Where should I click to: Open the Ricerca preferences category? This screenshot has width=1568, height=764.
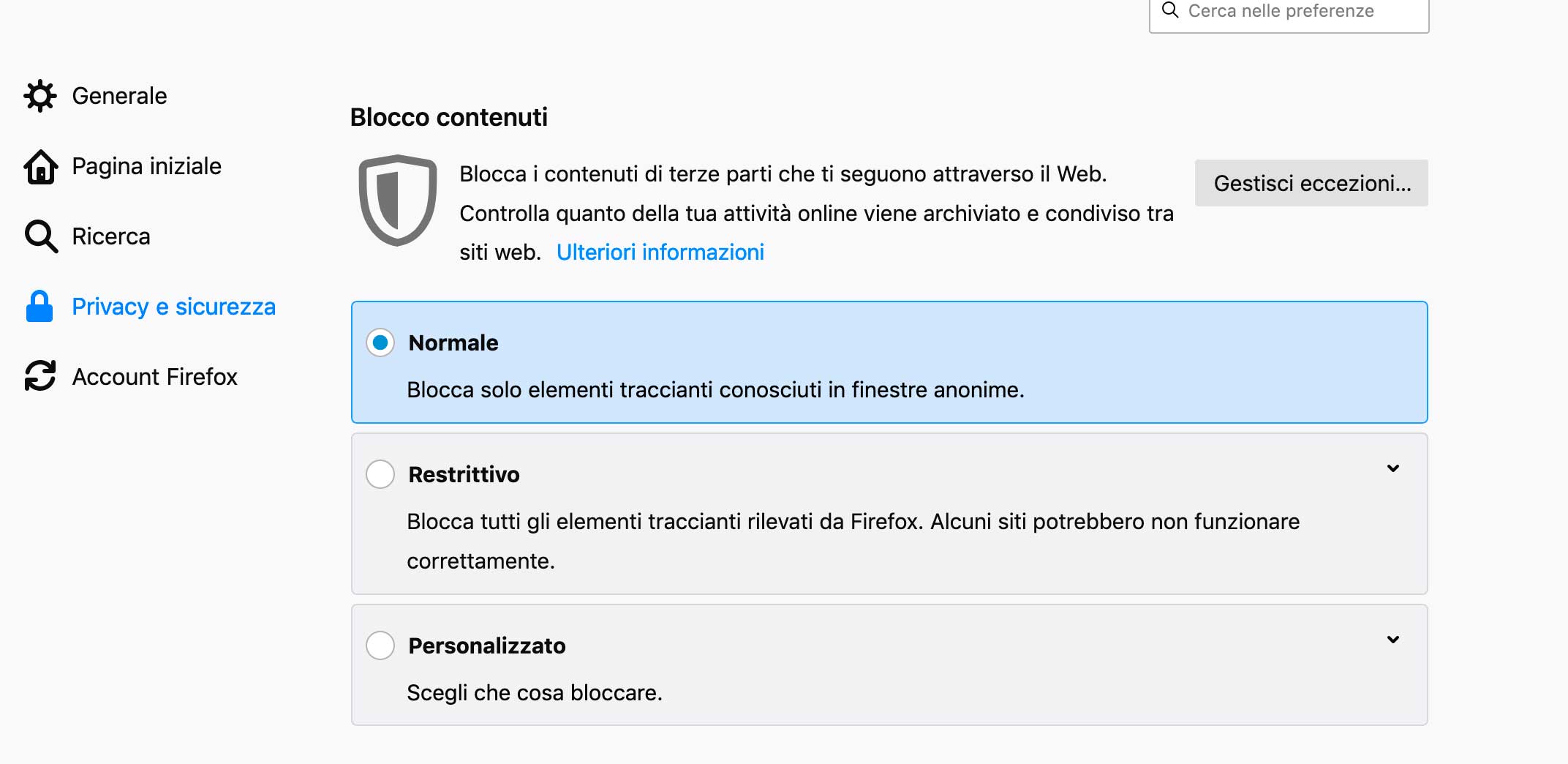tap(111, 236)
